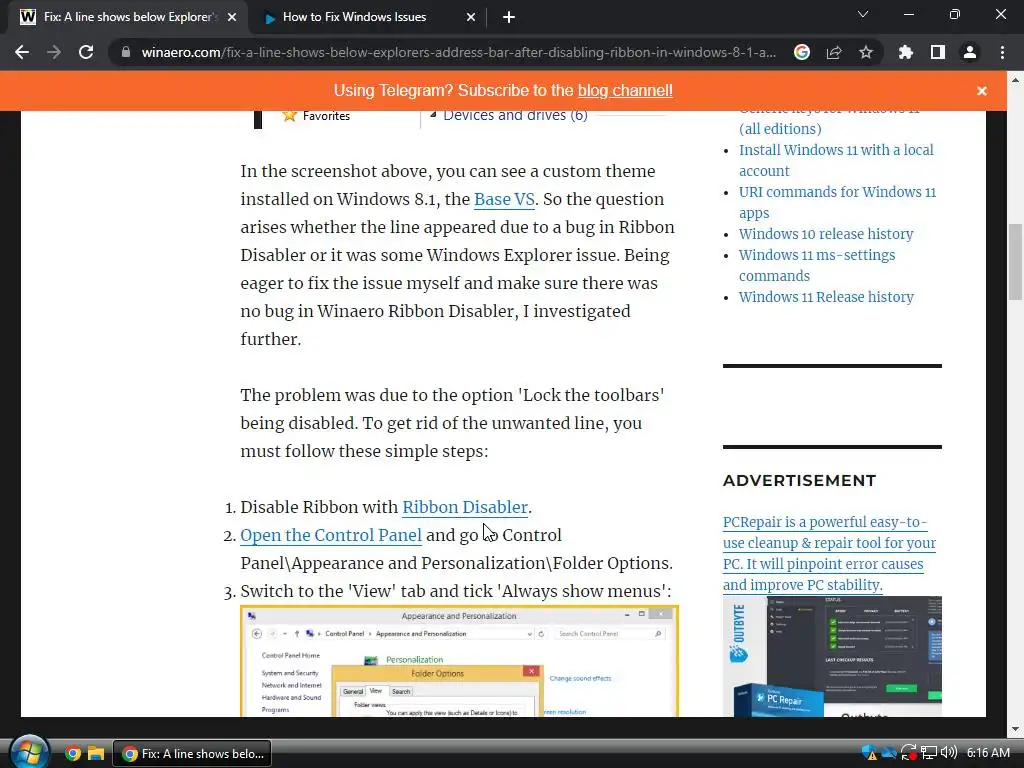Image resolution: width=1024 pixels, height=768 pixels.
Task: Open 'Windows 11 Release history' link
Action: (x=826, y=297)
